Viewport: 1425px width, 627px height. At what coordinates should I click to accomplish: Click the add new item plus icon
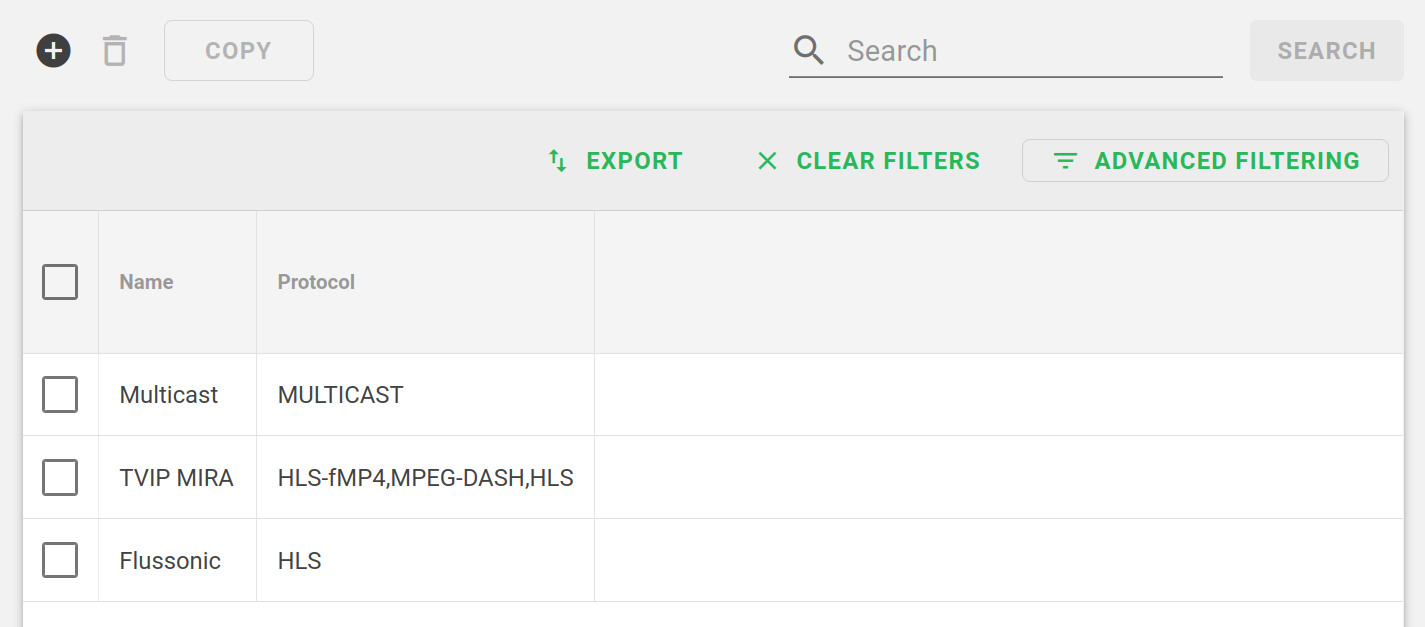click(x=54, y=50)
